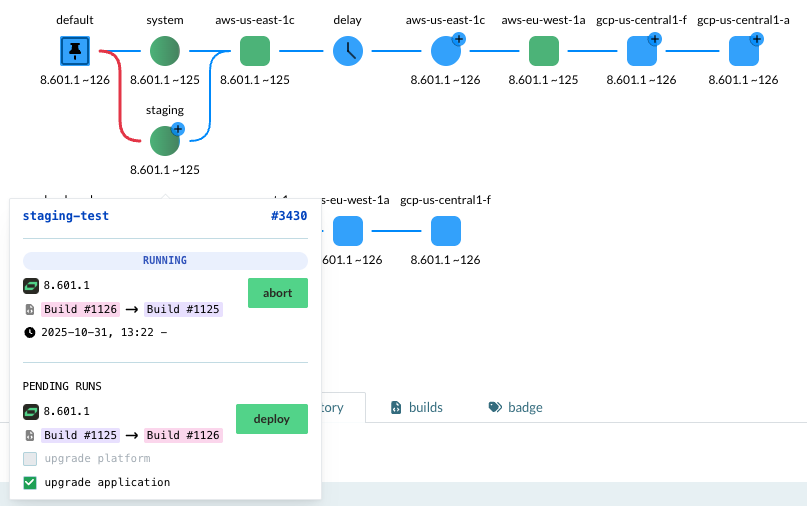Select the gcp-us-central1-a node
The image size is (807, 506).
(743, 51)
